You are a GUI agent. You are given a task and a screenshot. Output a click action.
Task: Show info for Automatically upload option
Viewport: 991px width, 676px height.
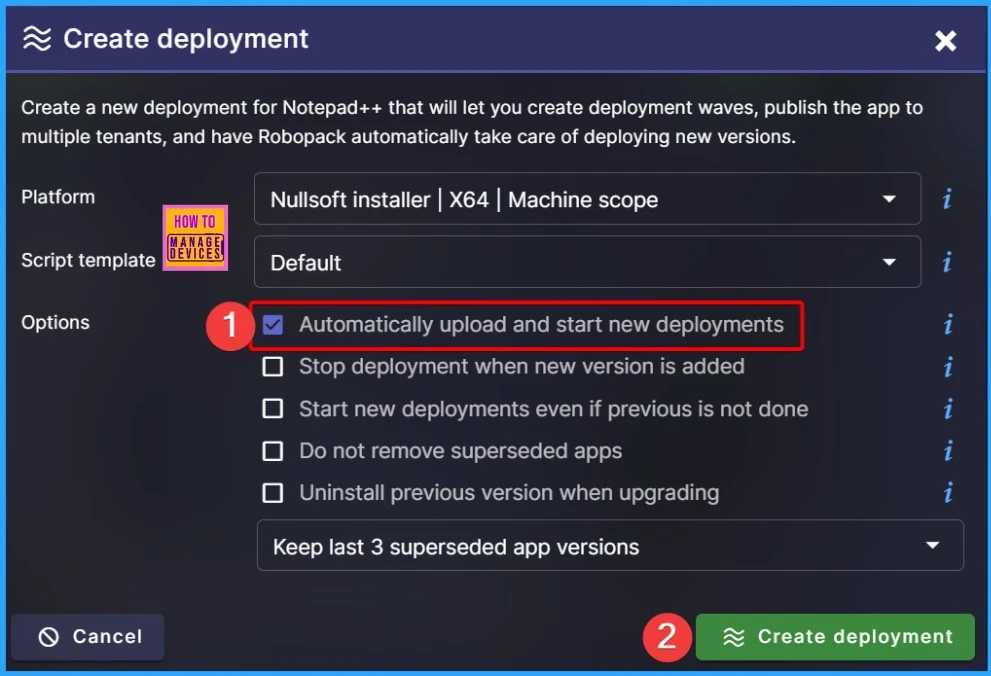pos(948,325)
